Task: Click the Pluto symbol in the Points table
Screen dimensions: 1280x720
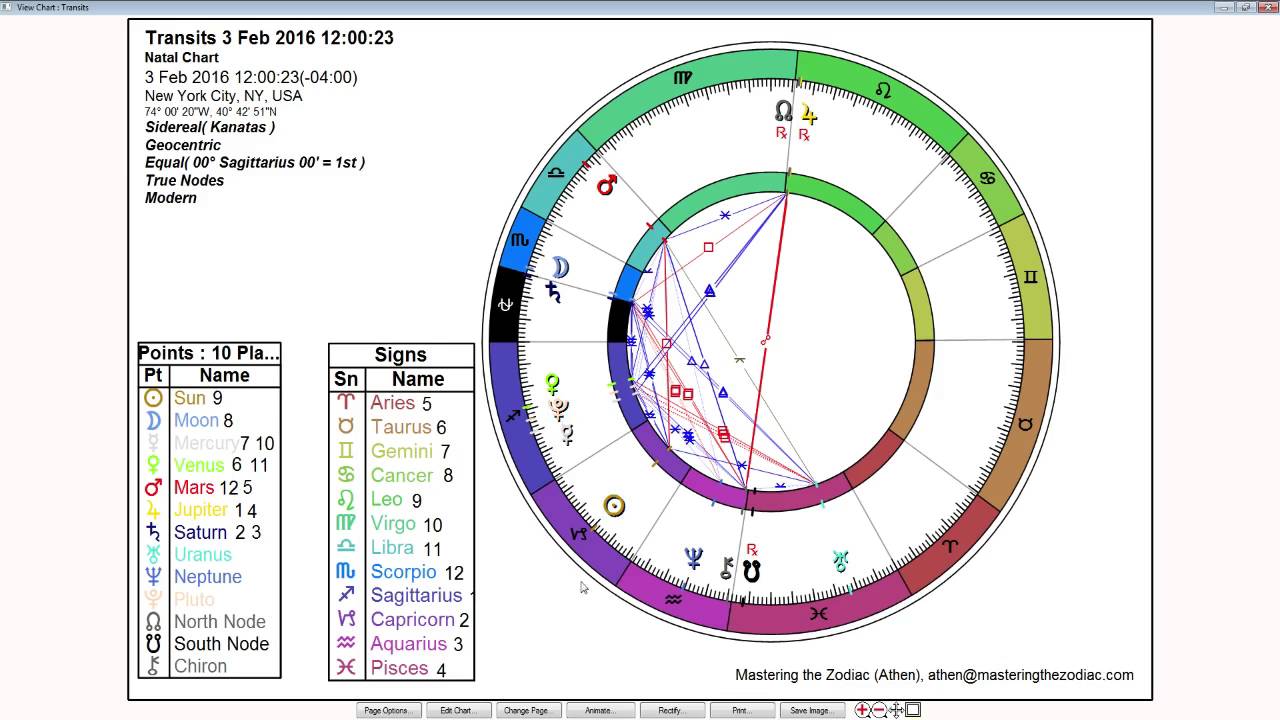Action: [153, 599]
